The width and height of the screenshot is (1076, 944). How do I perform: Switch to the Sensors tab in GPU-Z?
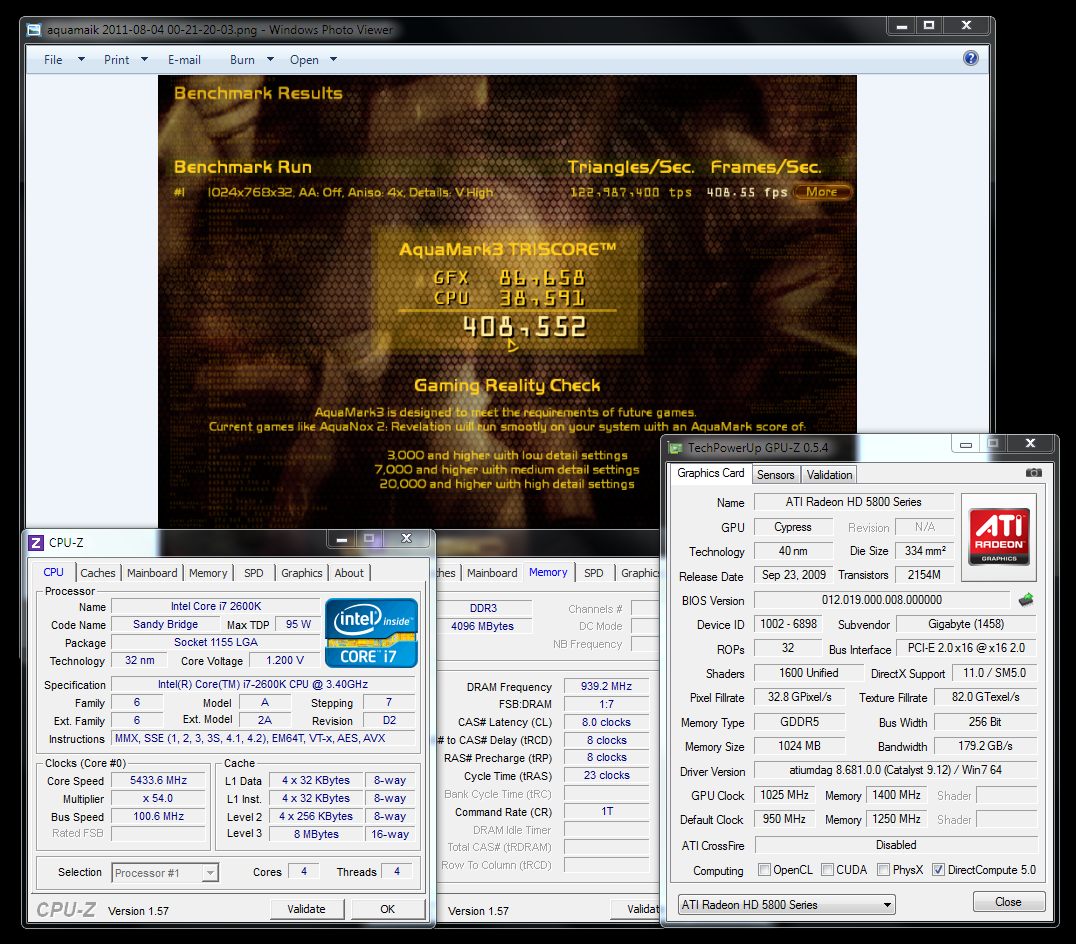[775, 475]
